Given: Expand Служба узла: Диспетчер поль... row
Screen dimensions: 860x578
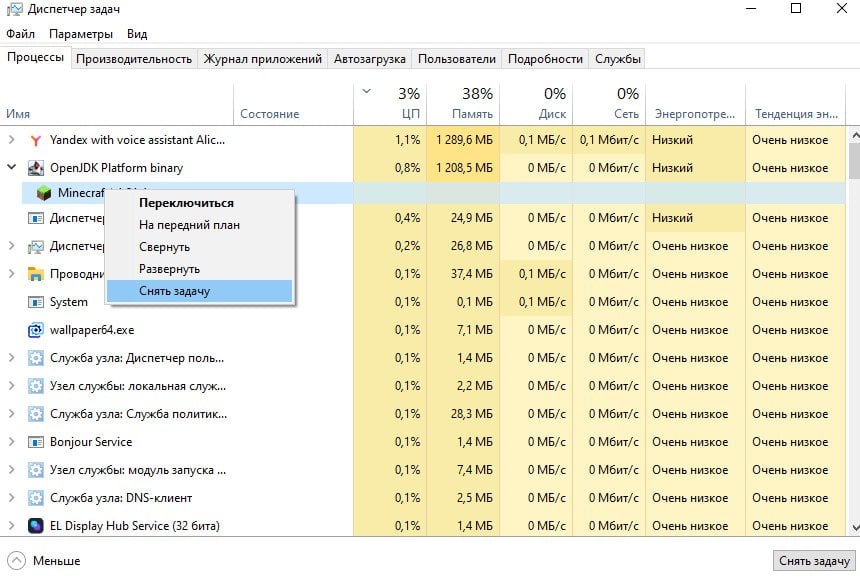Looking at the screenshot, I should (11, 358).
